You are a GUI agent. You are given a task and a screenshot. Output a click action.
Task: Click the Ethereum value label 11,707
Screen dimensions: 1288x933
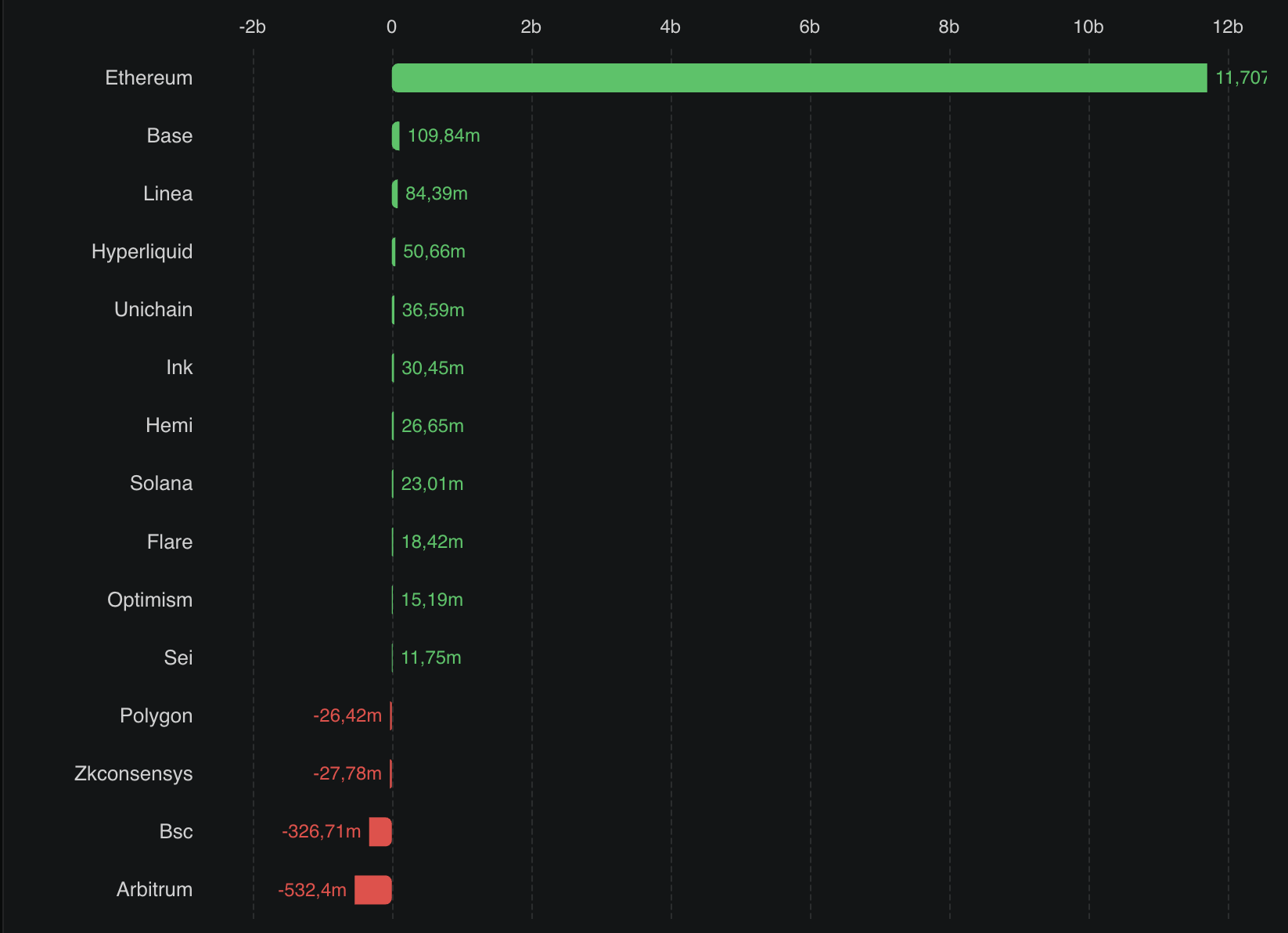(1240, 78)
